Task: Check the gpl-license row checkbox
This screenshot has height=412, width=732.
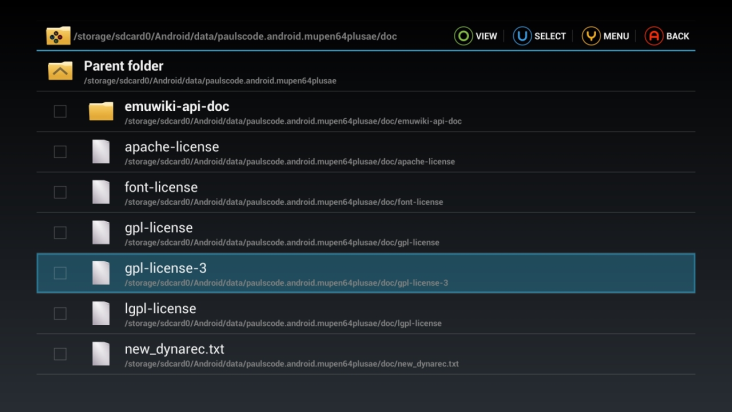Action: point(60,232)
